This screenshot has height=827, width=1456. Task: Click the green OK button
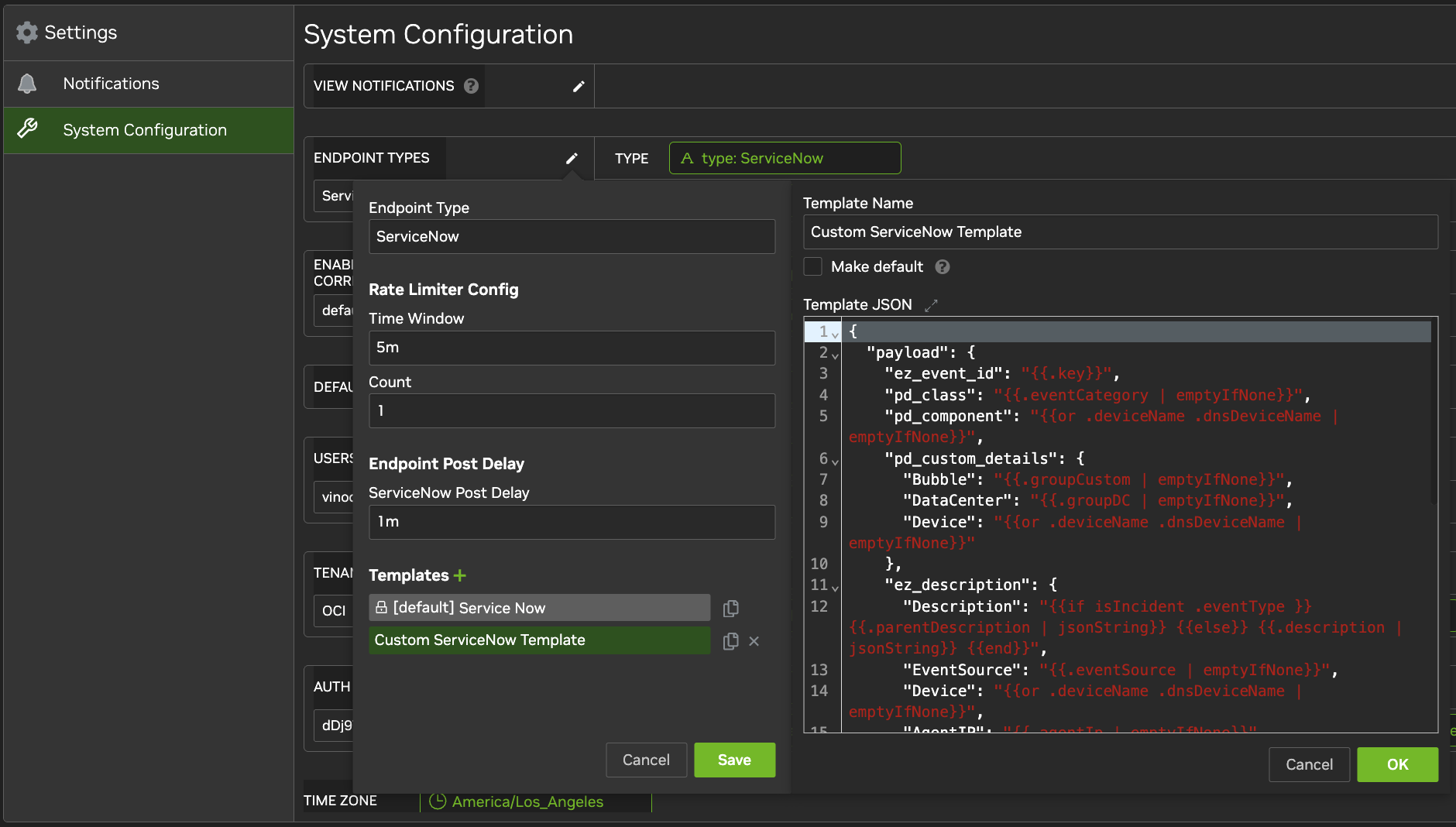point(1397,764)
